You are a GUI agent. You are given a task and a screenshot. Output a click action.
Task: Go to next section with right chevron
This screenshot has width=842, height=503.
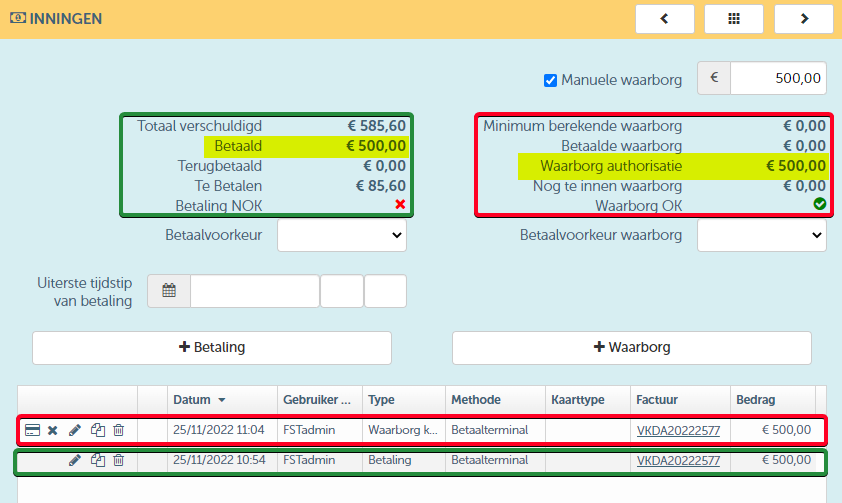[803, 19]
